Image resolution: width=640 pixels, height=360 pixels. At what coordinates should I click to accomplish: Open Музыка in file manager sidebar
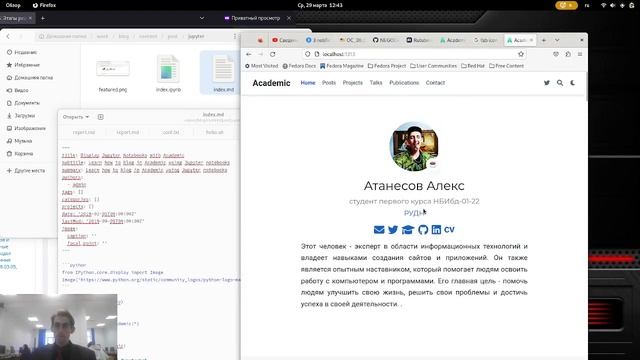coord(19,141)
